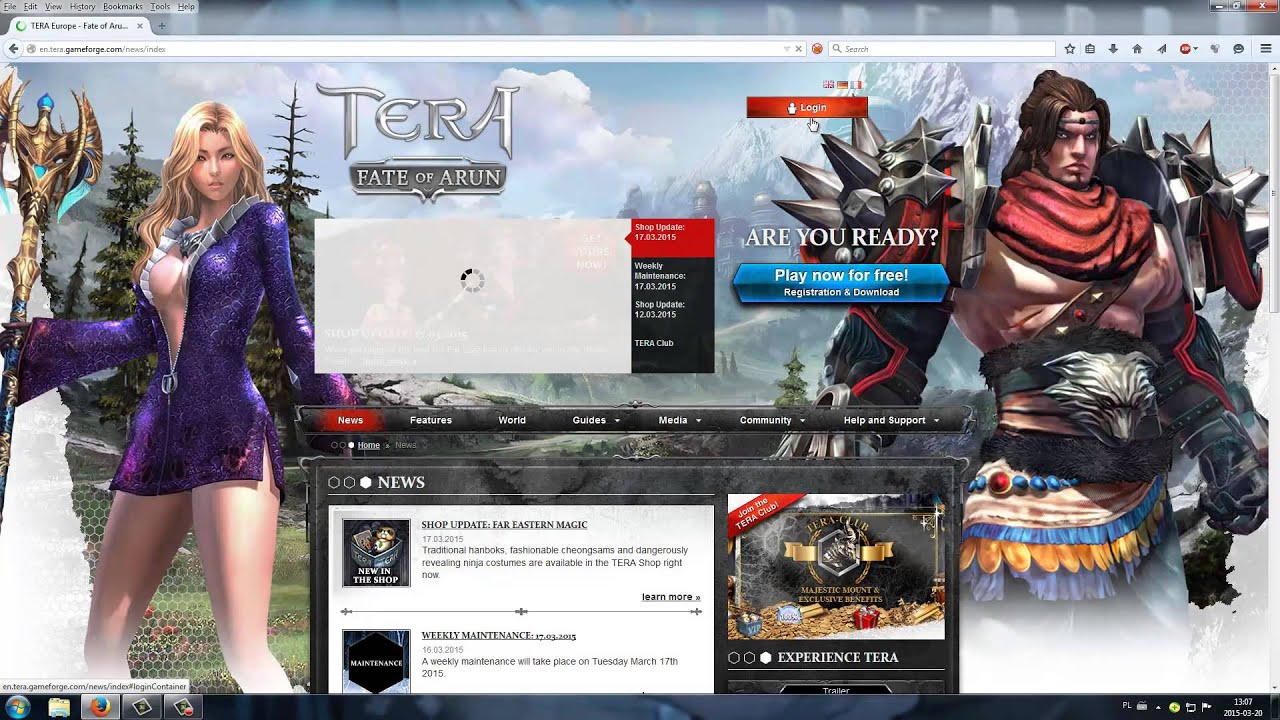The width and height of the screenshot is (1280, 720).
Task: Open File Explorer from the taskbar
Action: pos(59,707)
